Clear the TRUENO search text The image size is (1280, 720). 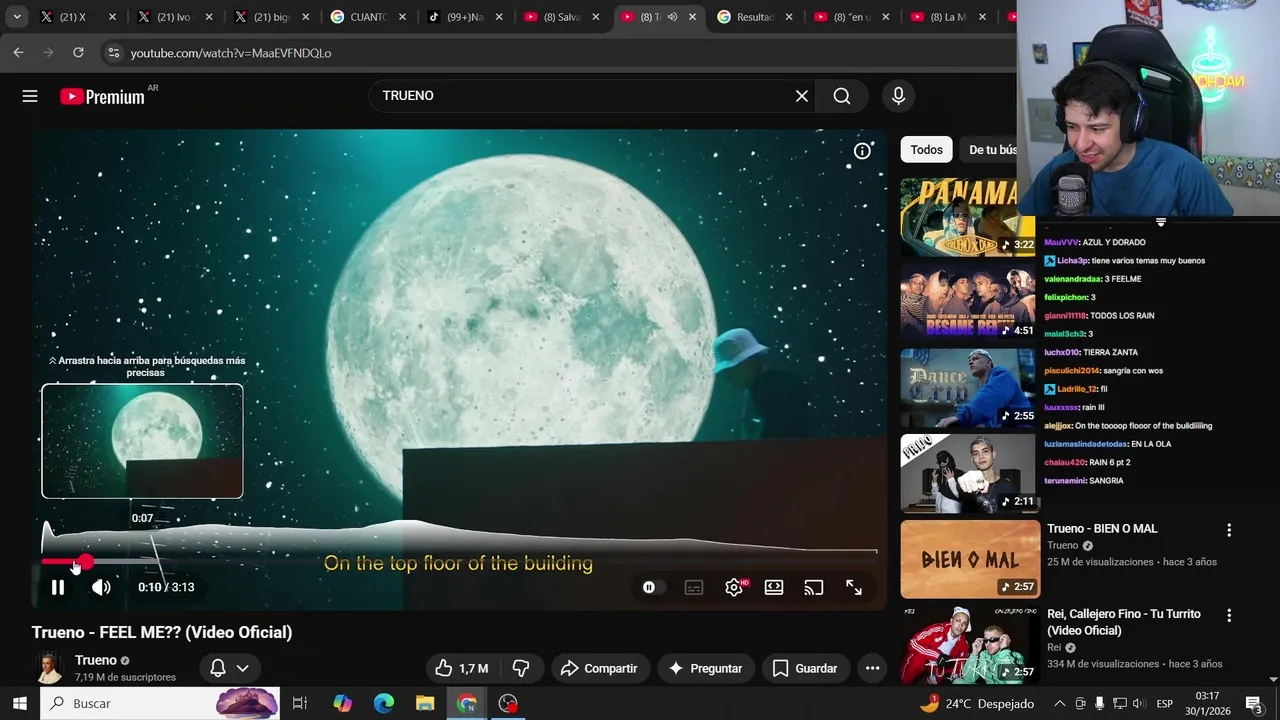801,96
